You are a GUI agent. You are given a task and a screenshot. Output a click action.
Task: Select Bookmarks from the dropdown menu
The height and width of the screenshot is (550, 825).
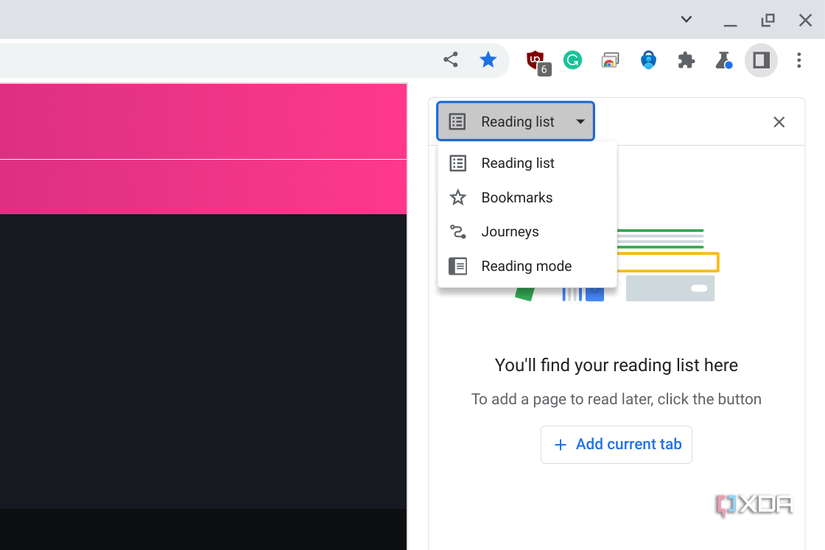(x=527, y=197)
